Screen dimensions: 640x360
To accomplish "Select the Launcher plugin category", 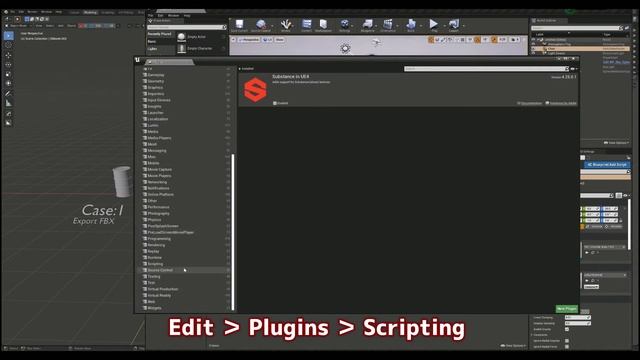I will click(x=156, y=113).
